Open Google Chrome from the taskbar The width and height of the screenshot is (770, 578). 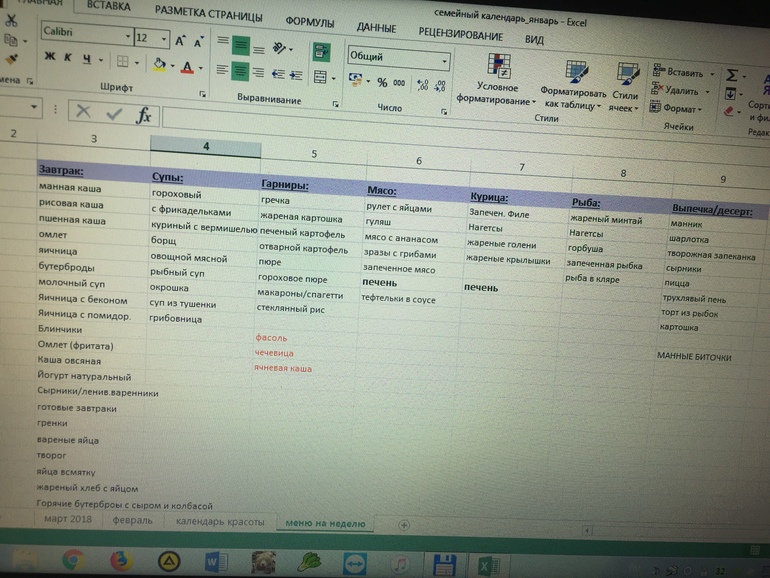pos(73,560)
